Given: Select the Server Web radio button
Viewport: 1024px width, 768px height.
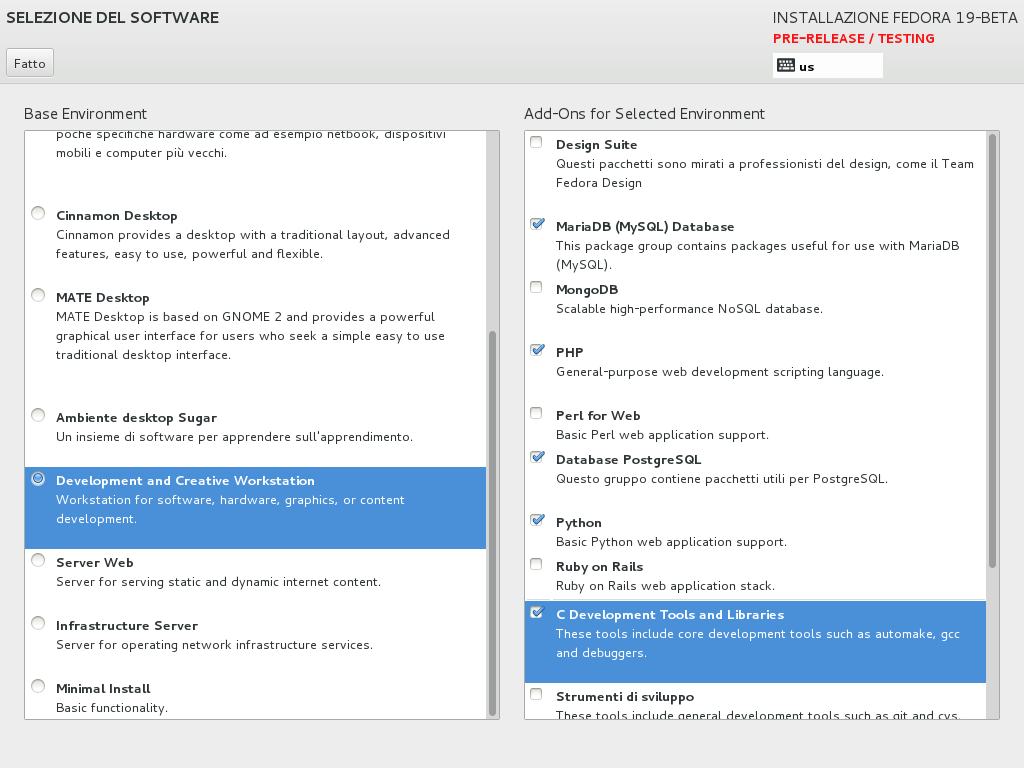Looking at the screenshot, I should [x=39, y=560].
